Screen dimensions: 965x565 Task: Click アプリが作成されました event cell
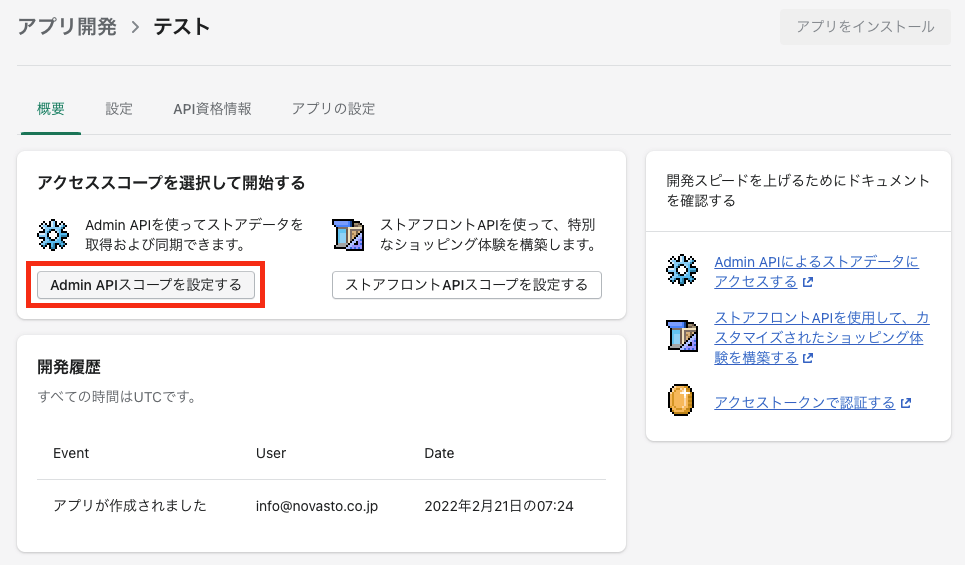click(x=130, y=506)
